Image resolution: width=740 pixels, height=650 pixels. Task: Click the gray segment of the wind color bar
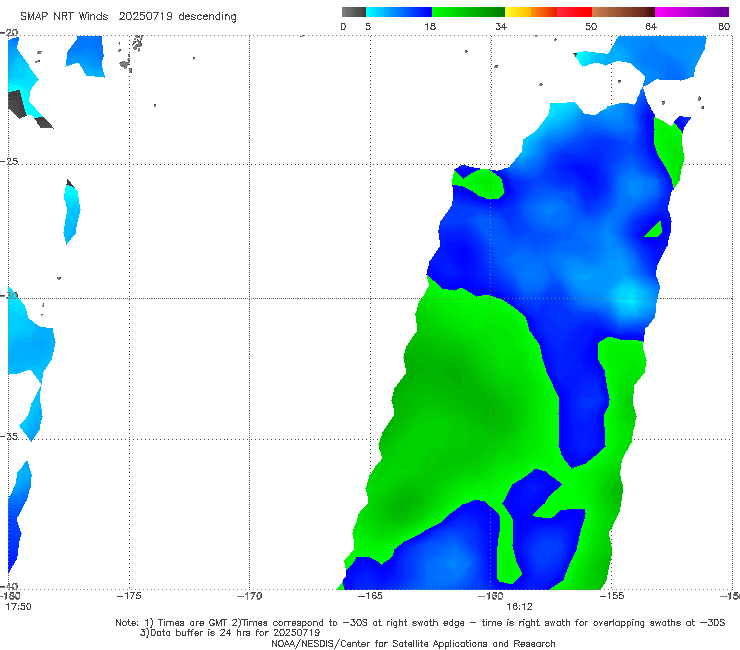353,12
